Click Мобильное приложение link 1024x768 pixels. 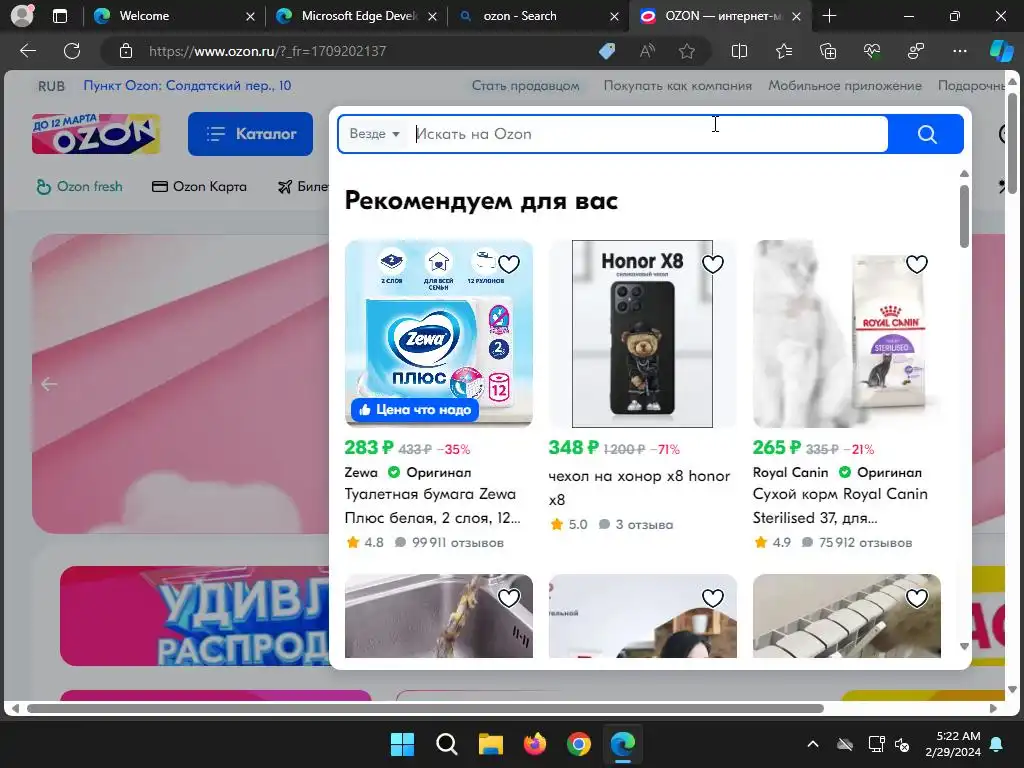click(x=844, y=86)
